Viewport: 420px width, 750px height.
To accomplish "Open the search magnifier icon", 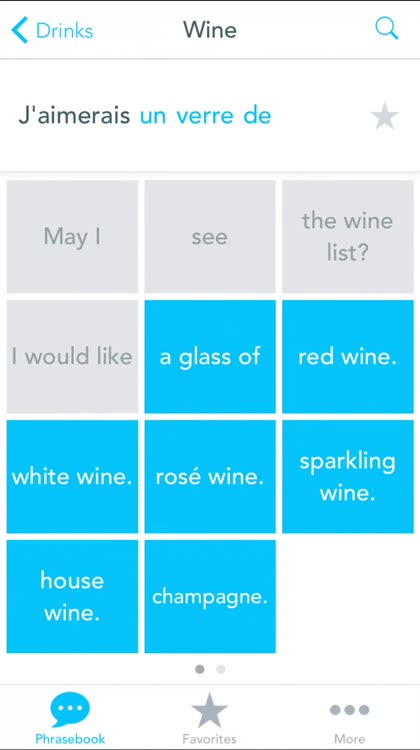I will (x=386, y=29).
